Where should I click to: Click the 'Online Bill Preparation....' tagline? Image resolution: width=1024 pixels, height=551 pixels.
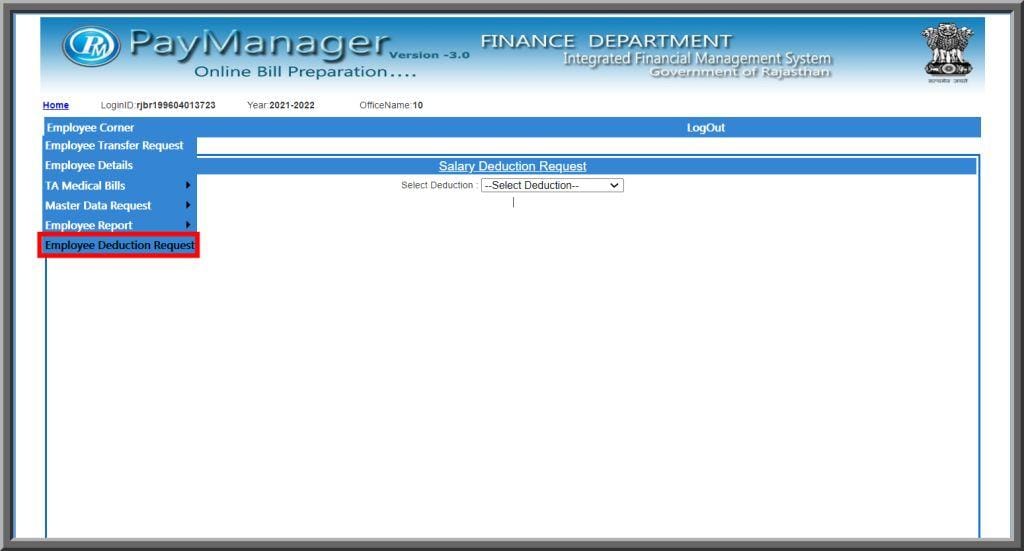coord(306,72)
